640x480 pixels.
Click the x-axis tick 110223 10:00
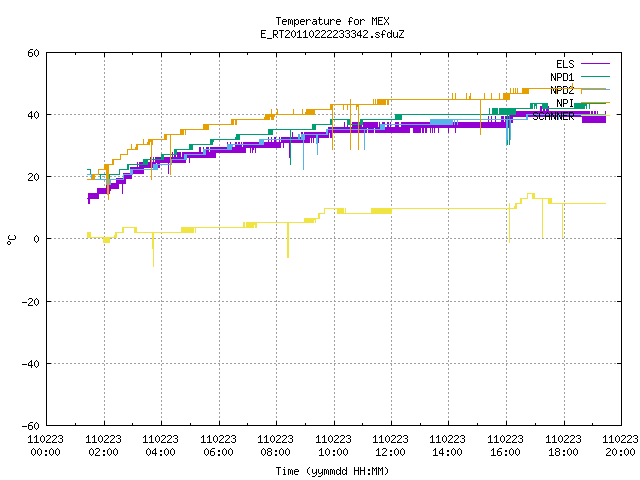(x=333, y=446)
